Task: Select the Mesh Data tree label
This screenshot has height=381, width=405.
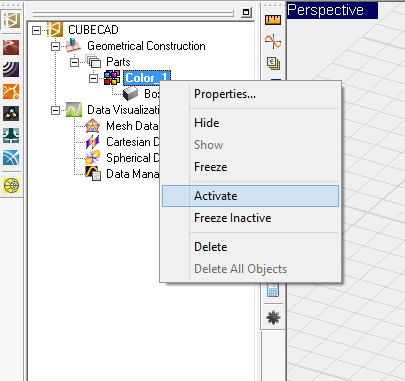Action: [132, 126]
